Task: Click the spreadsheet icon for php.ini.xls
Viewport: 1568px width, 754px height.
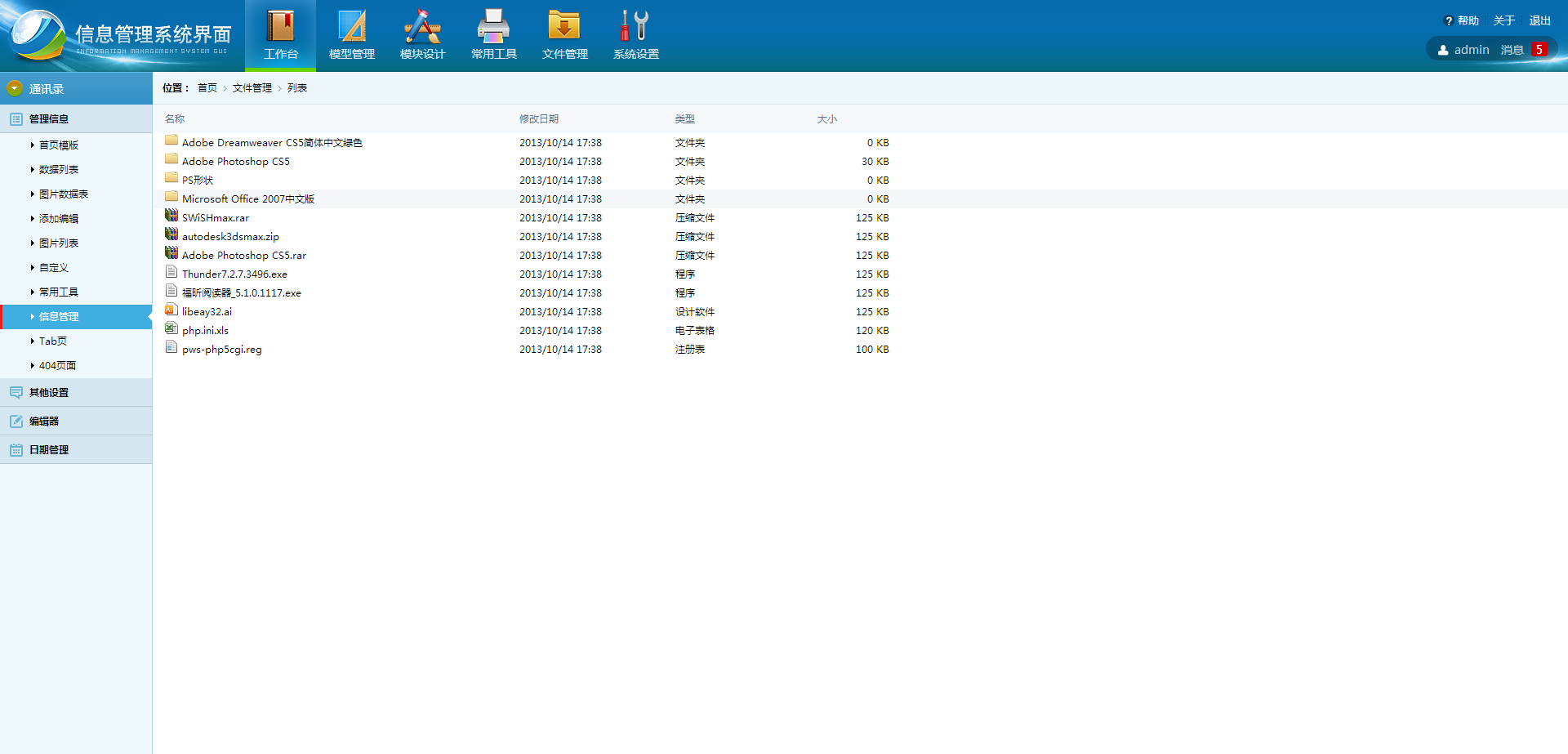Action: tap(171, 328)
